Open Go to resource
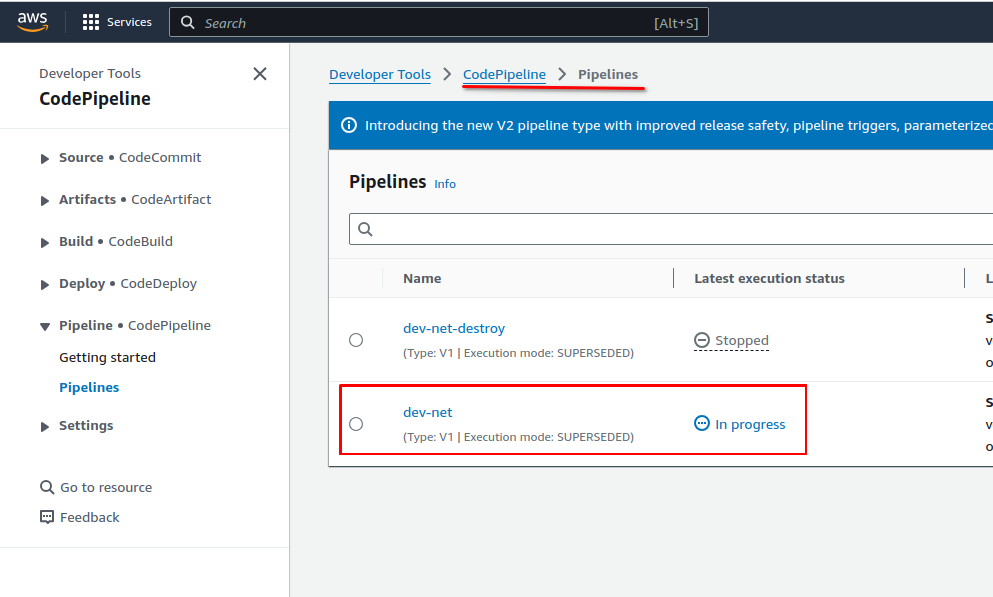Image resolution: width=993 pixels, height=597 pixels. pyautogui.click(x=106, y=487)
